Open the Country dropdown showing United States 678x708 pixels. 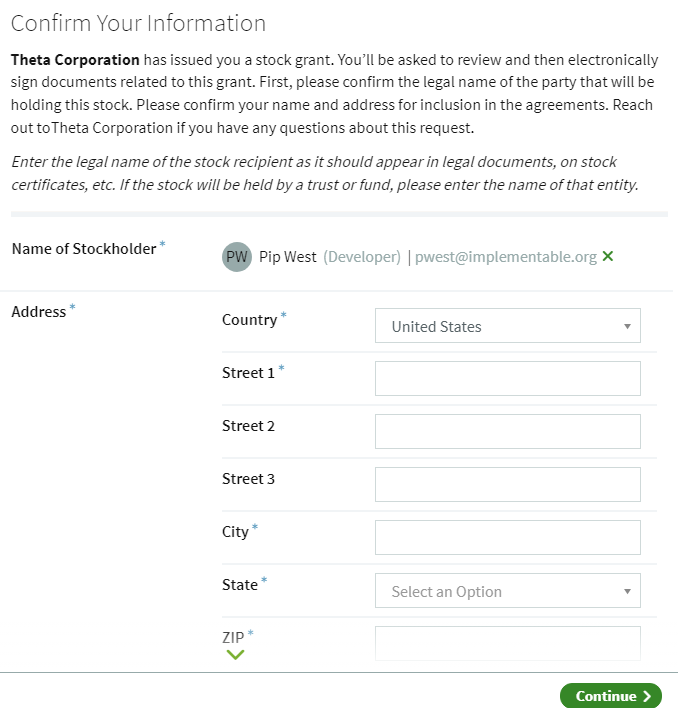pos(507,326)
